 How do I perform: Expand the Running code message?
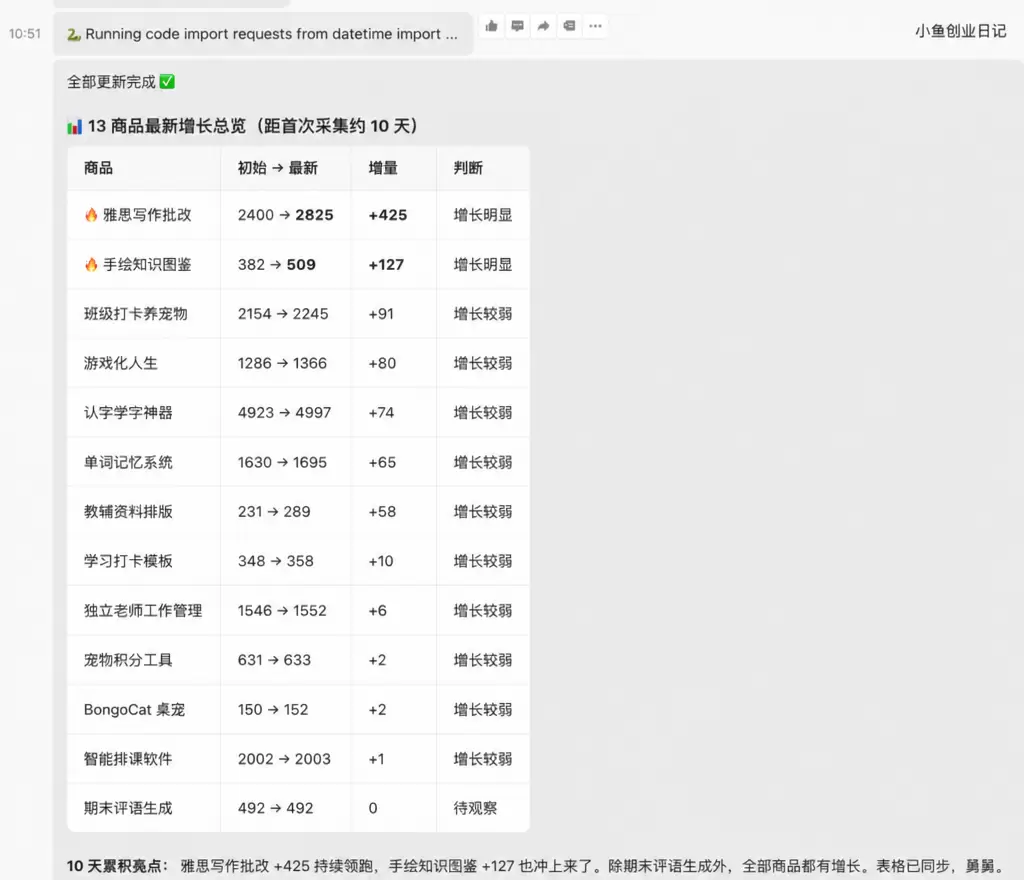(x=263, y=34)
